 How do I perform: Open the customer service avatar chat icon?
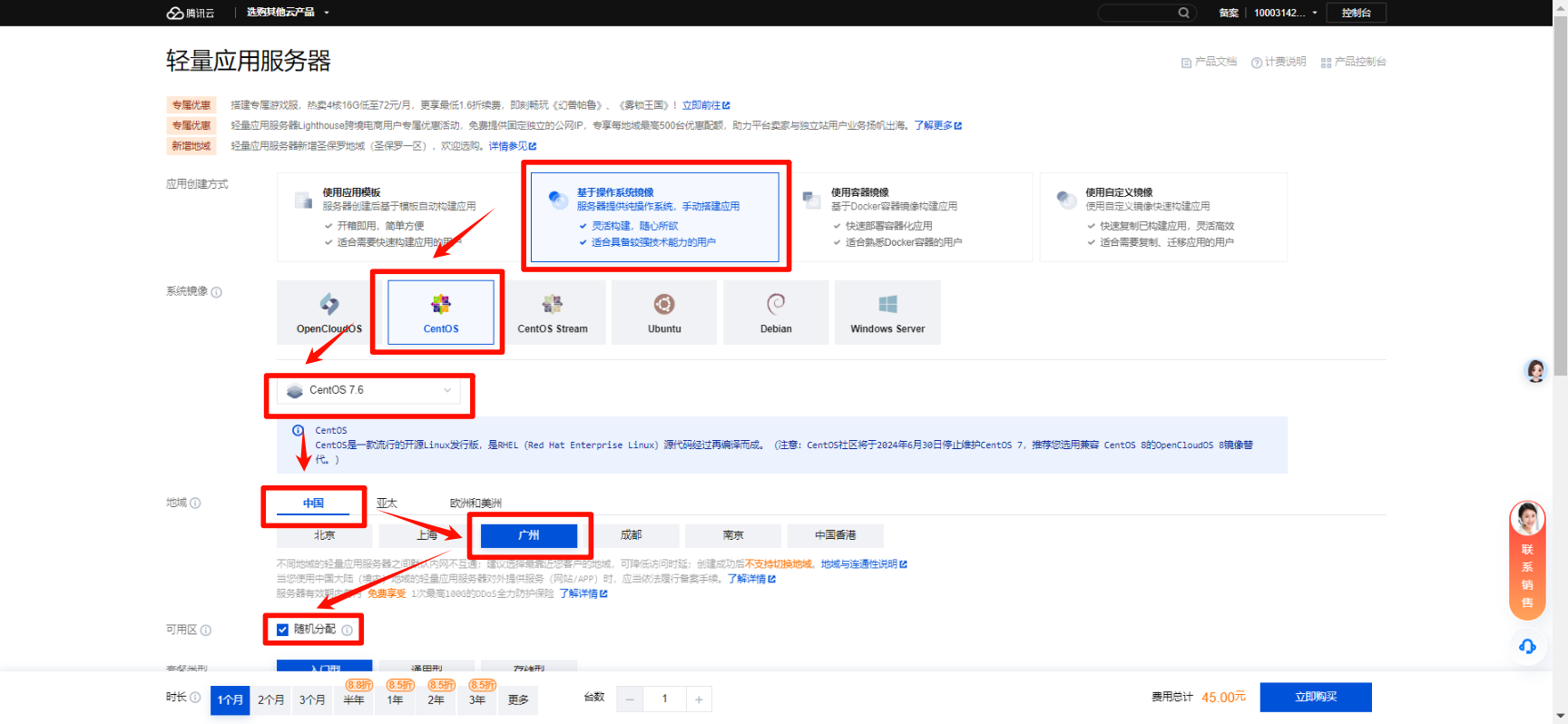click(x=1535, y=371)
